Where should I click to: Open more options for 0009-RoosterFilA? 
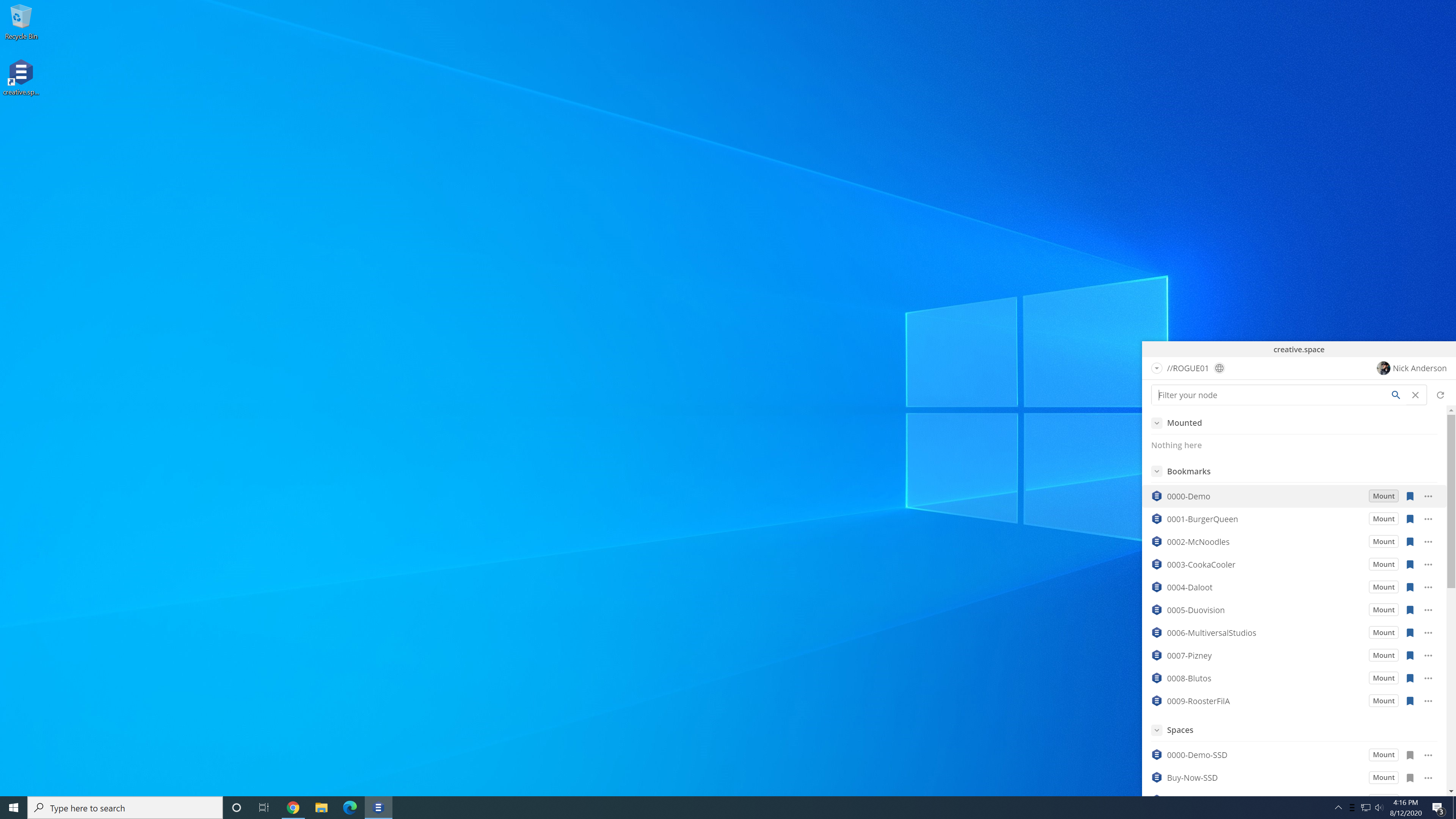coord(1428,701)
